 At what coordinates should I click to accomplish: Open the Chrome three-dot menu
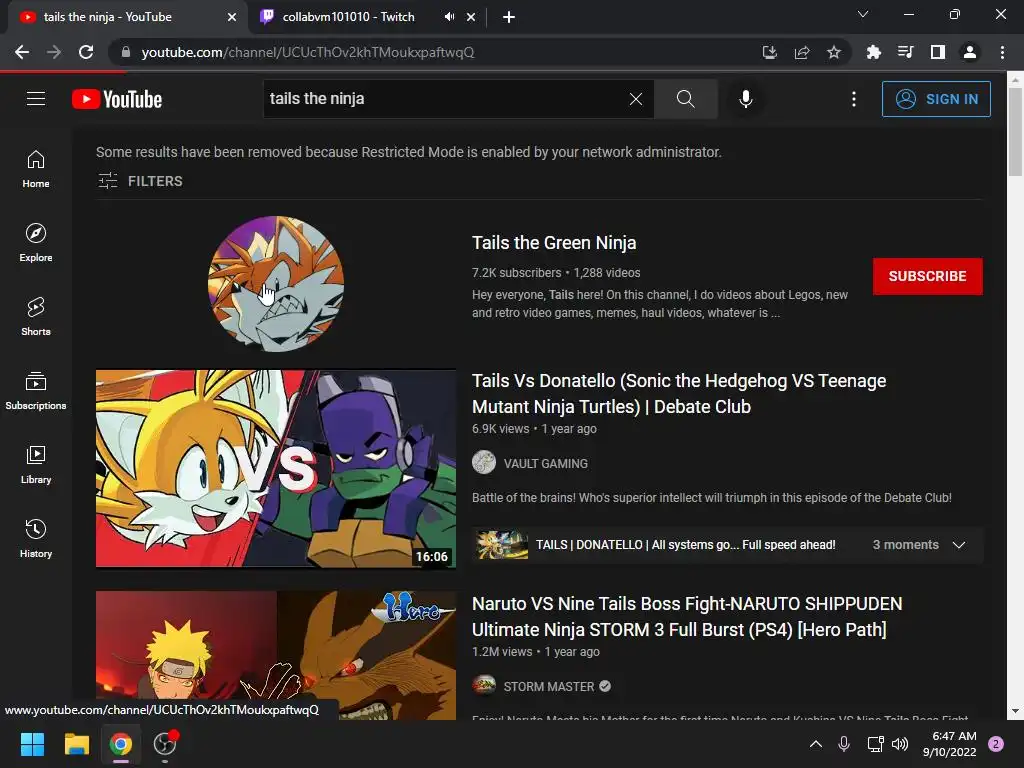[x=1002, y=52]
